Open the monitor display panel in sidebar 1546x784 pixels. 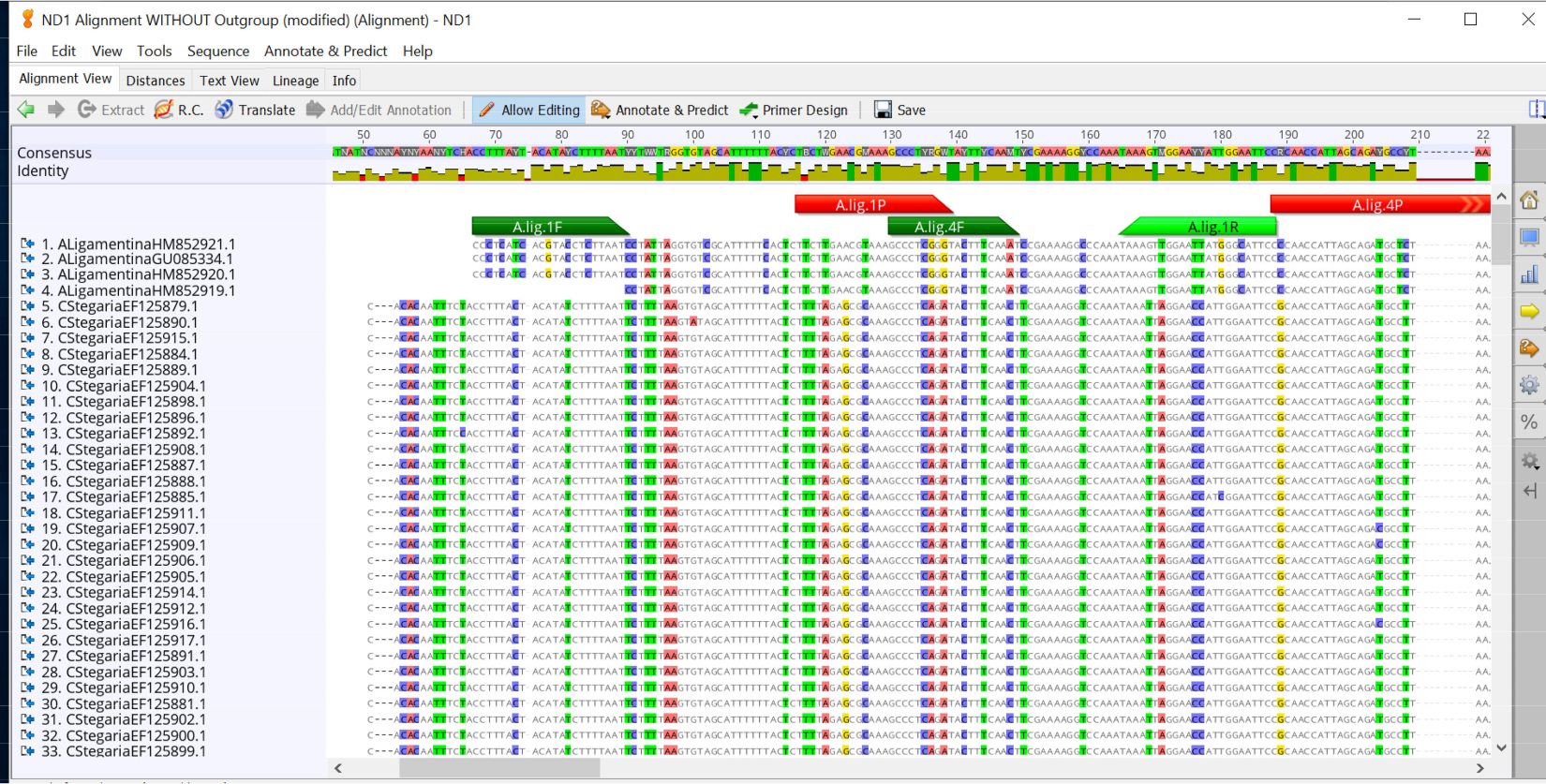point(1529,237)
